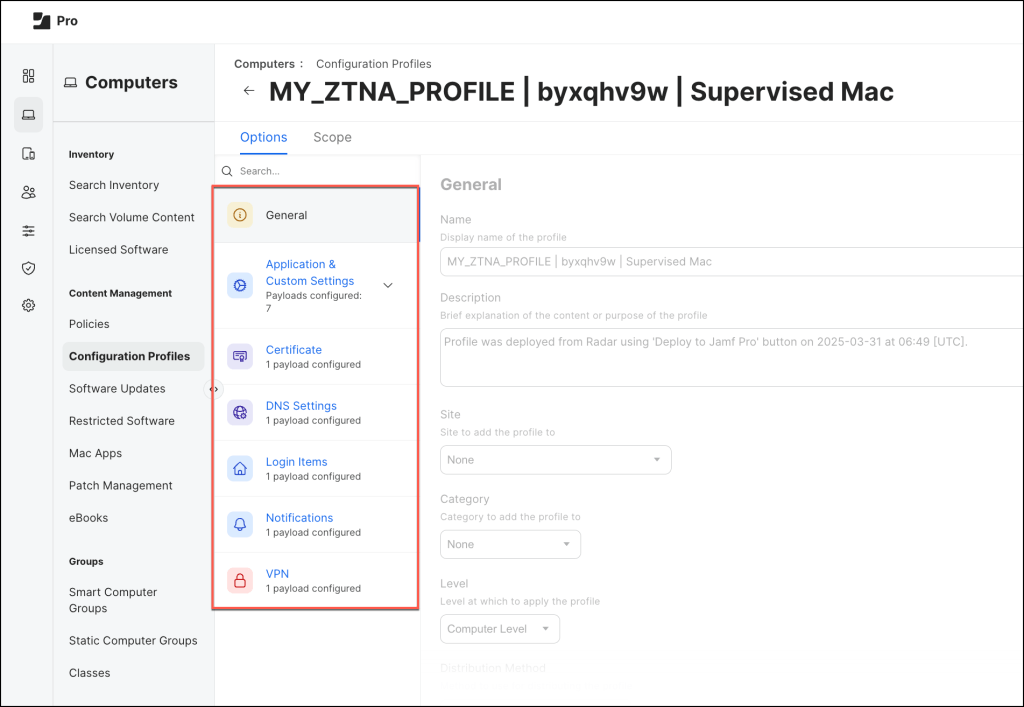This screenshot has height=707, width=1024.
Task: Click the sliders icon in left rail
Action: coord(28,230)
